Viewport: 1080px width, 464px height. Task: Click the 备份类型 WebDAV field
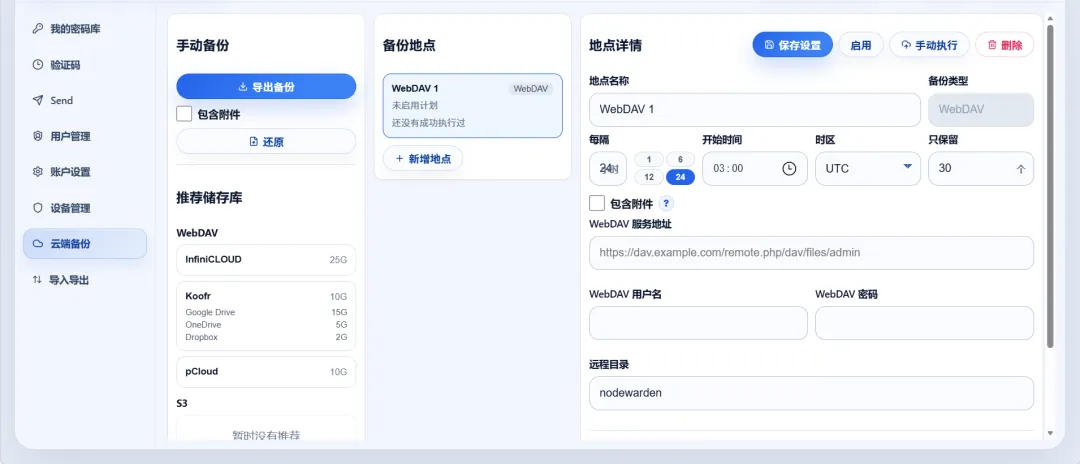(x=981, y=109)
